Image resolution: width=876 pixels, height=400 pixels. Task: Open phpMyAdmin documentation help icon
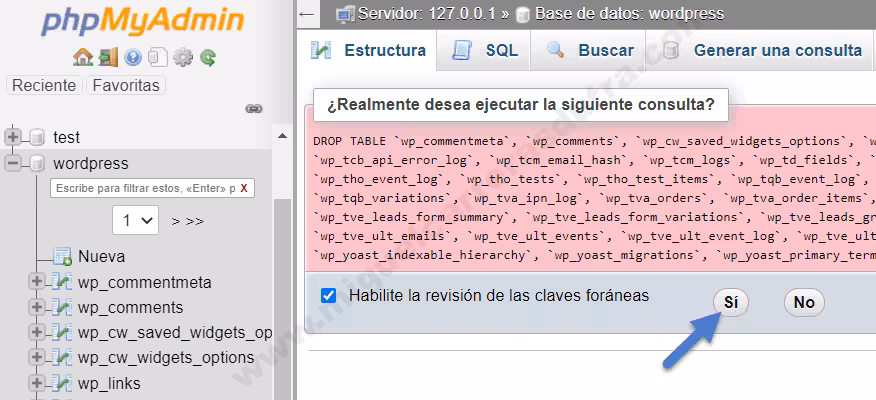pyautogui.click(x=133, y=57)
